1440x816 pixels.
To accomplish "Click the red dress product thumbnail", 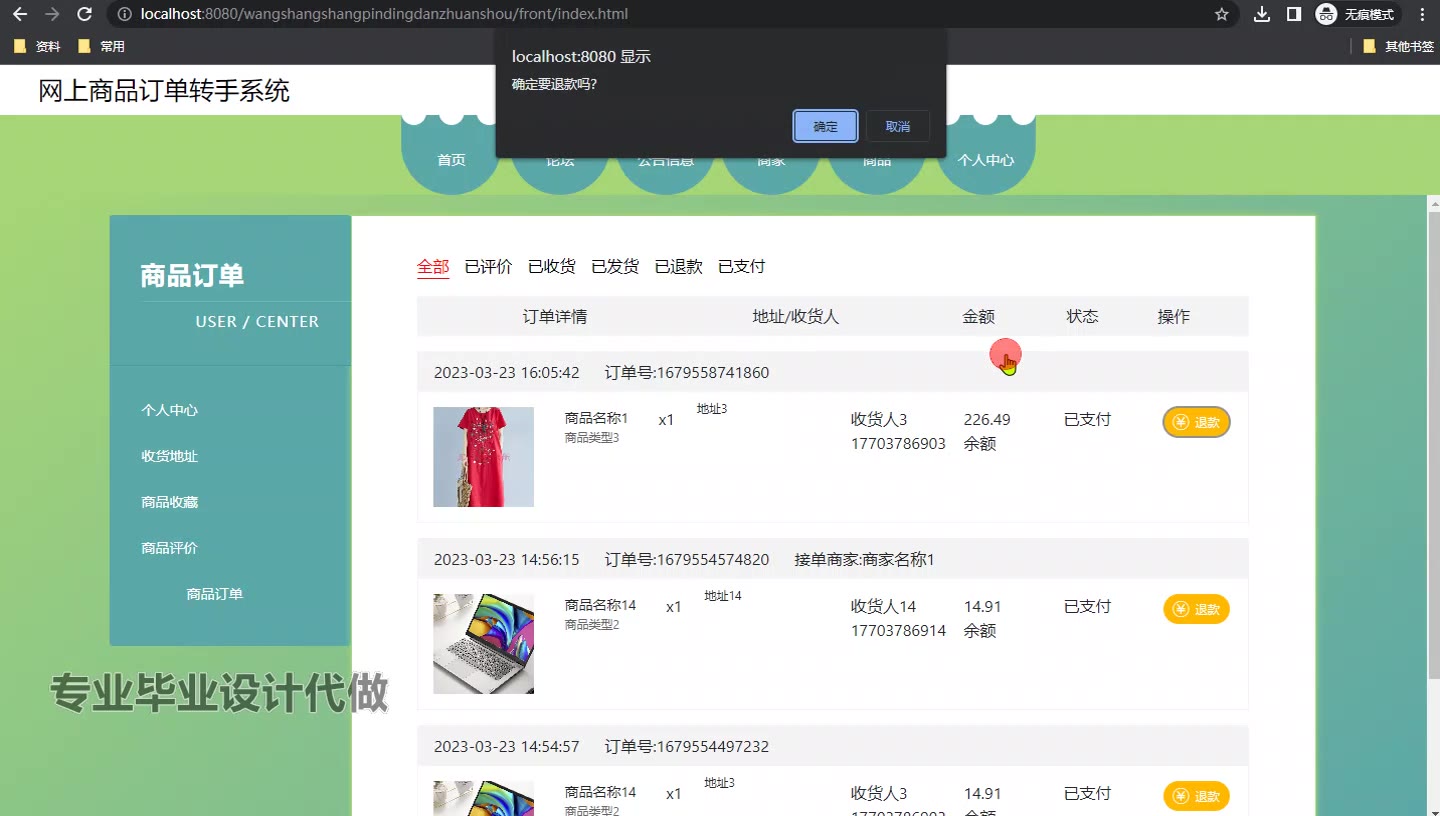I will click(x=483, y=456).
